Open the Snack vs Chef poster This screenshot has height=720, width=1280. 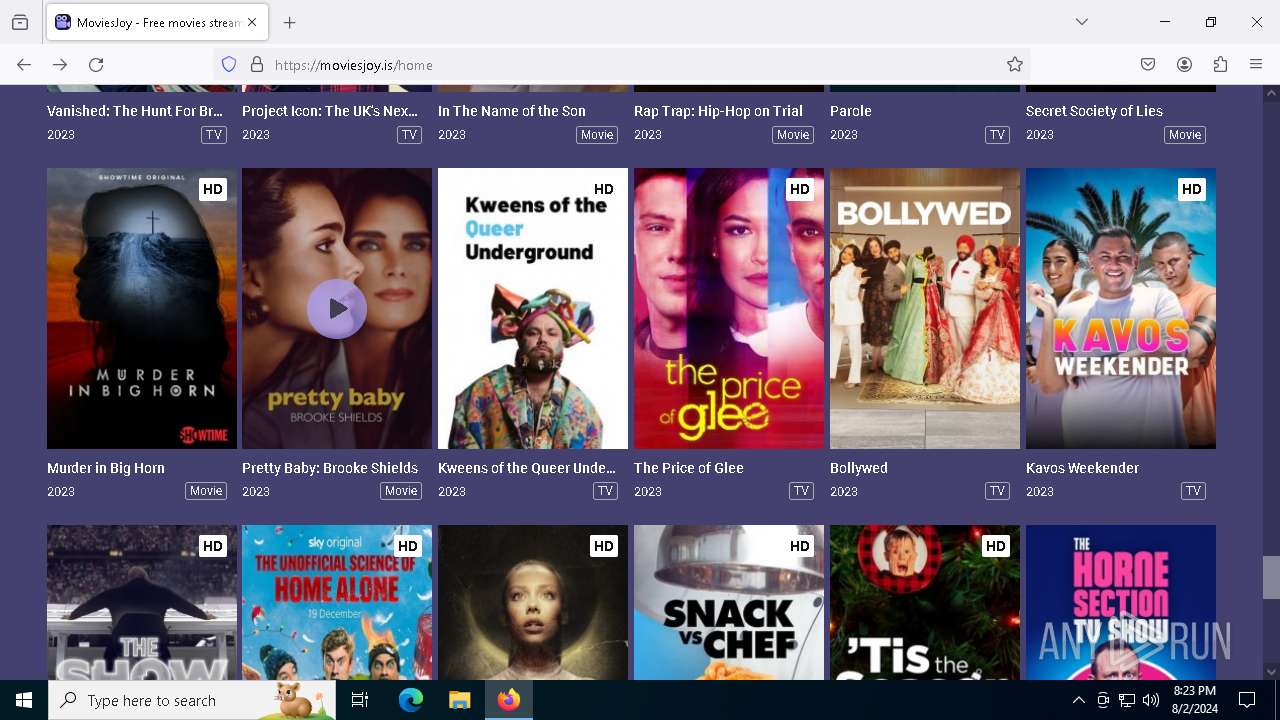[x=729, y=602]
